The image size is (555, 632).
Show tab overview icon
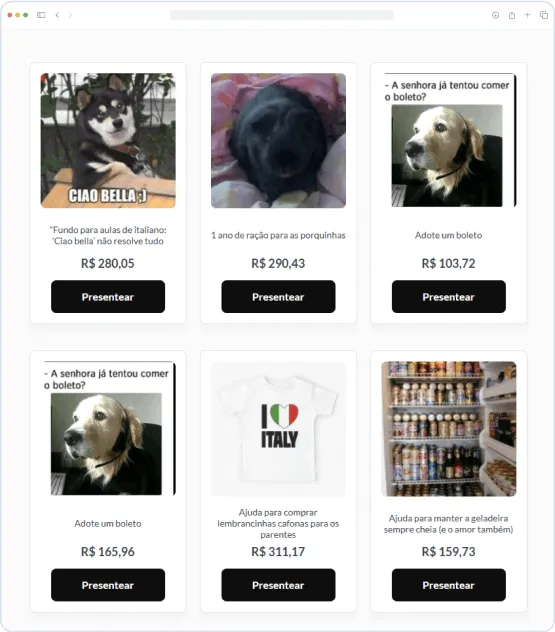pyautogui.click(x=544, y=15)
